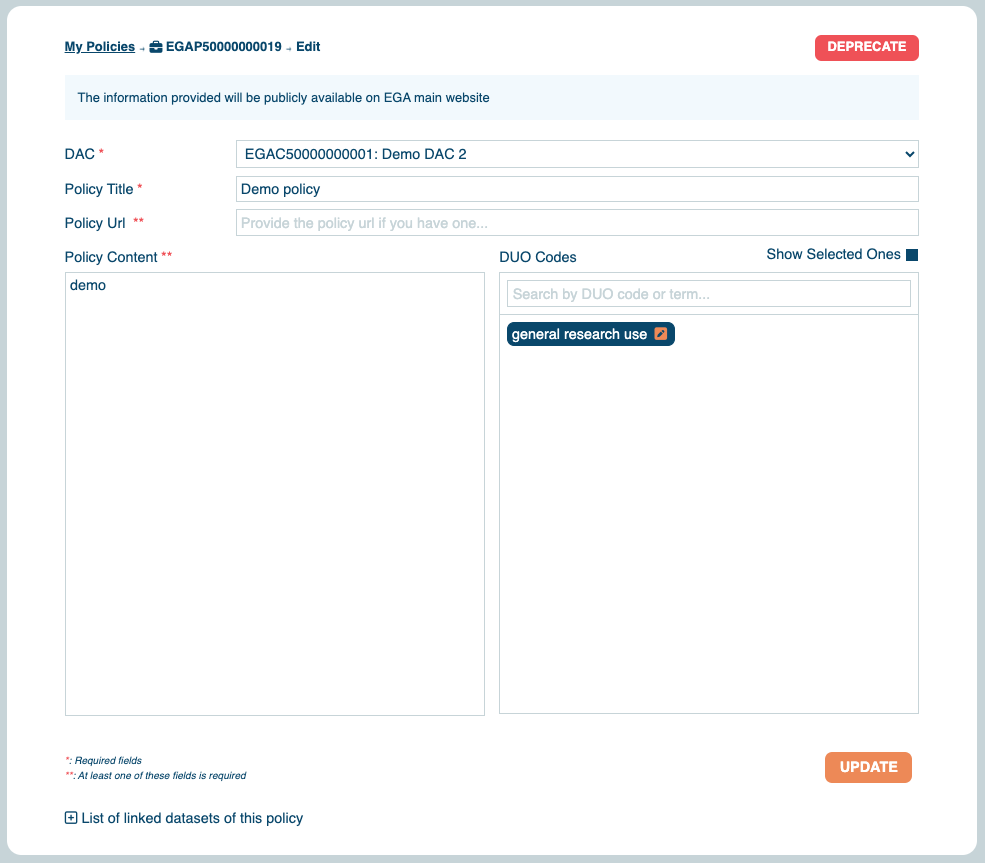Click the DUO Codes heading label
985x863 pixels.
pyautogui.click(x=537, y=257)
